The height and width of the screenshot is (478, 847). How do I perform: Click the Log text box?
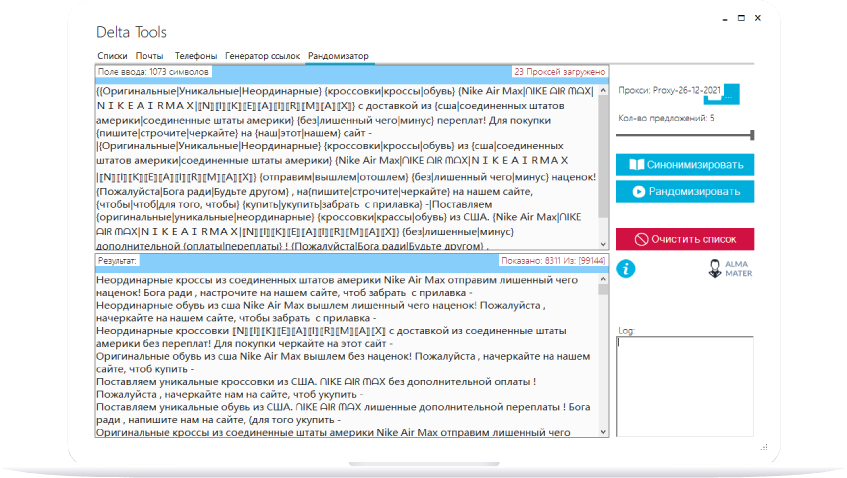pyautogui.click(x=685, y=386)
